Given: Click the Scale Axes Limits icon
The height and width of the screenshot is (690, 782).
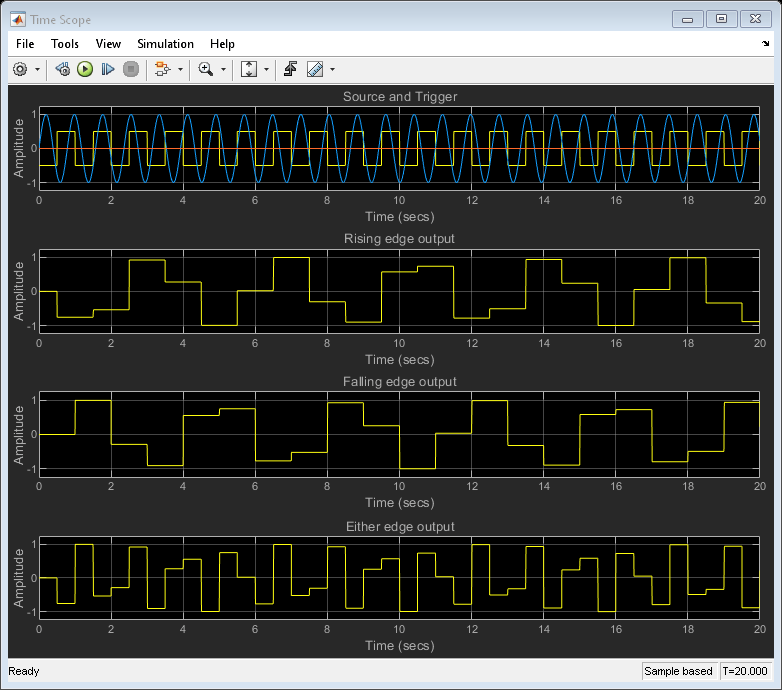Looking at the screenshot, I should click(249, 69).
